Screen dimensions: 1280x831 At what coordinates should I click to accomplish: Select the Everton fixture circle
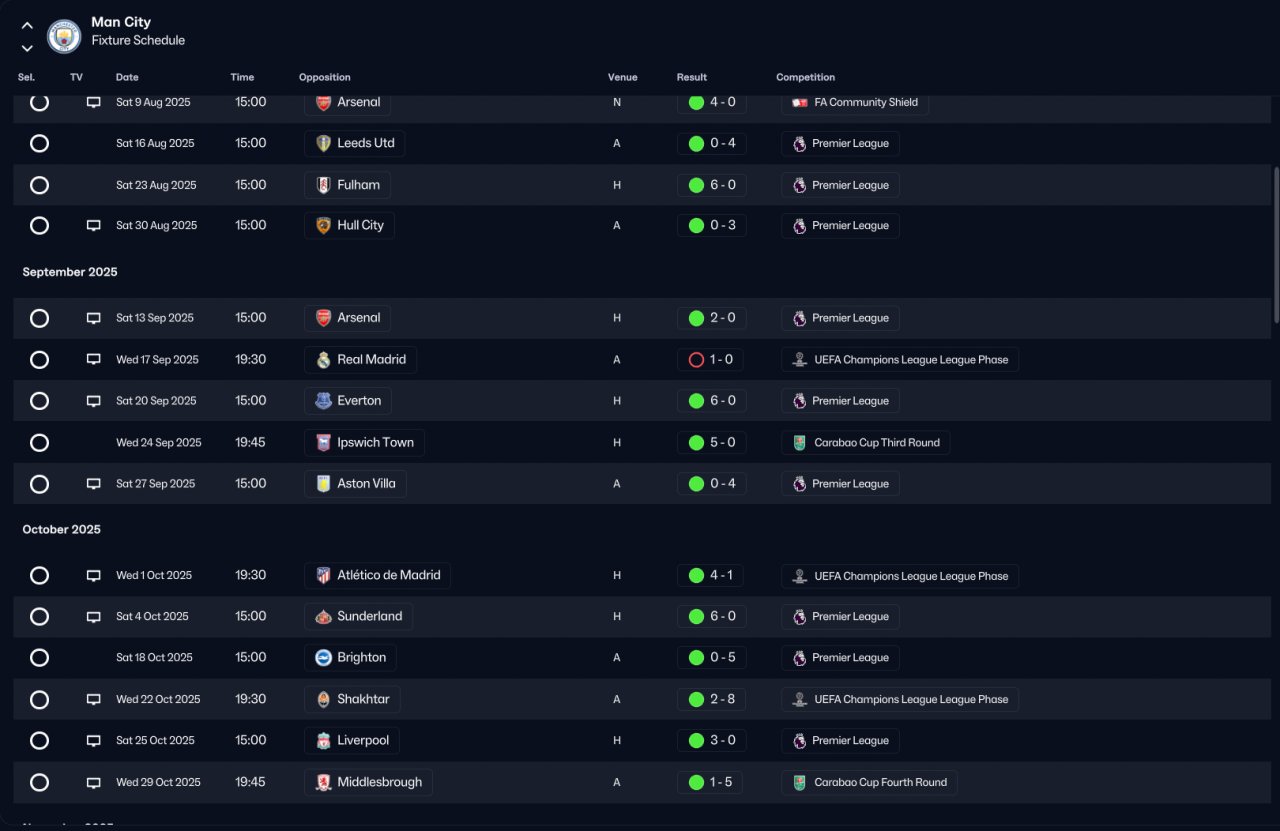[x=39, y=401]
